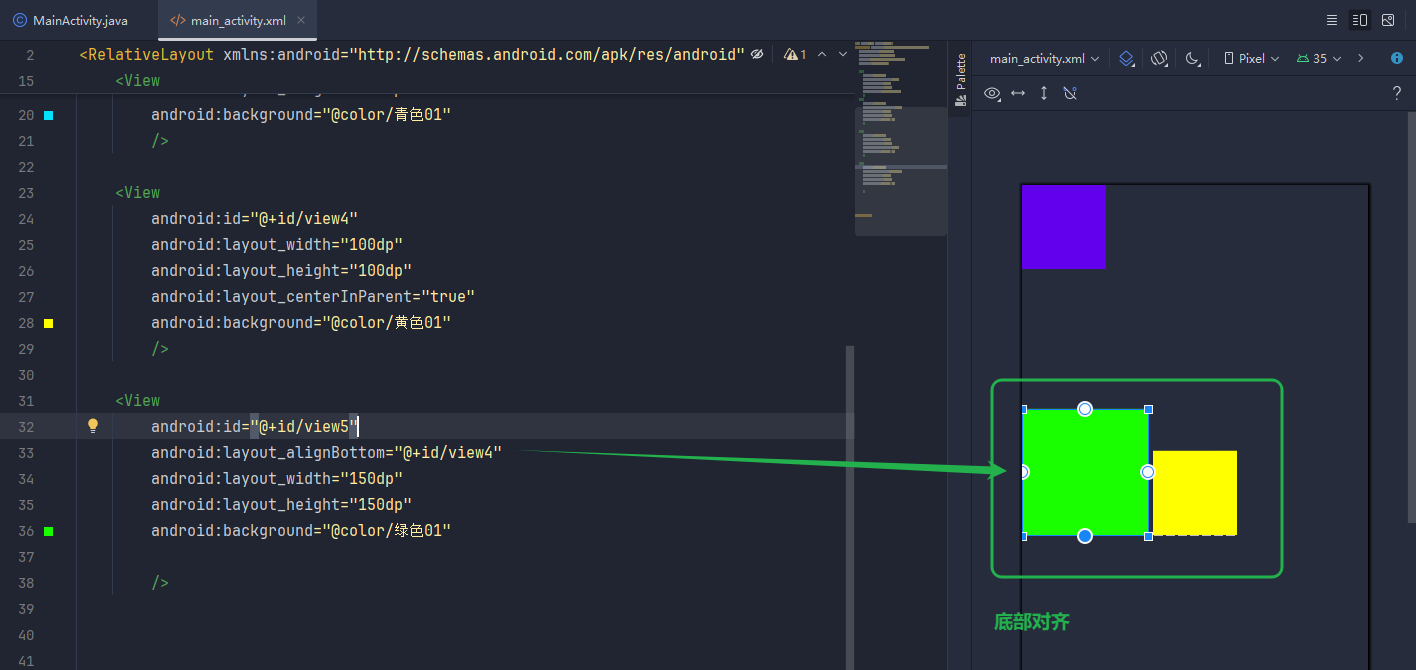Click the layout_centerInParent="true" line
This screenshot has width=1416, height=670.
pyautogui.click(x=312, y=296)
